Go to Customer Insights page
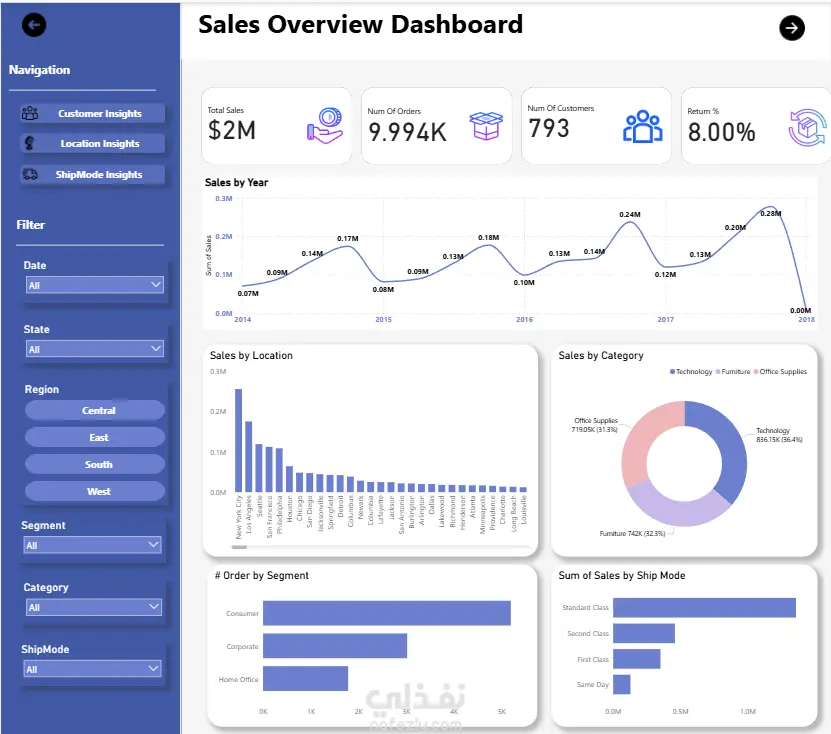Image resolution: width=831 pixels, height=734 pixels. coord(93,113)
